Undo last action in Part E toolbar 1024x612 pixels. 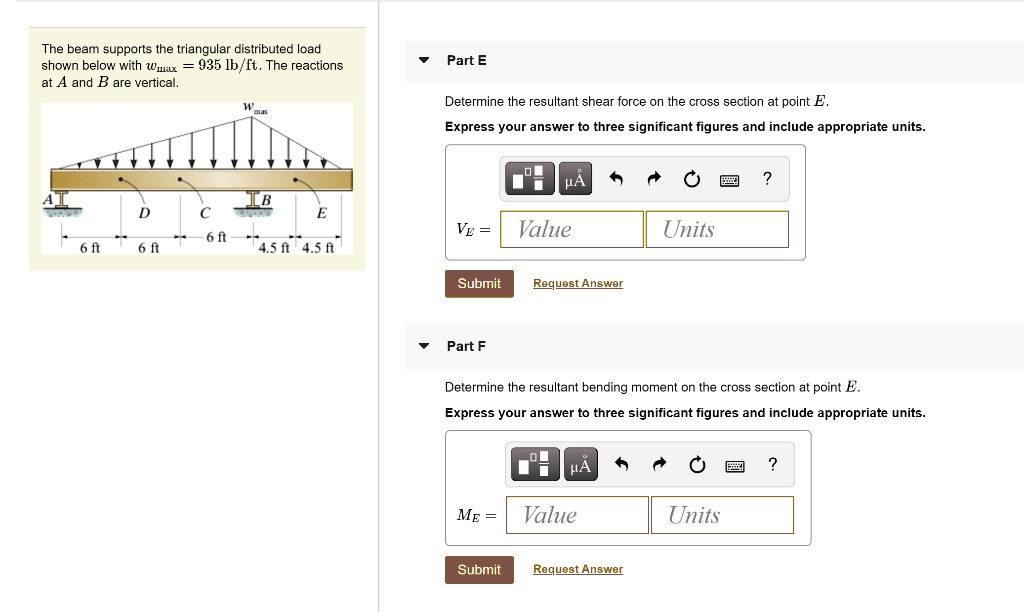[616, 180]
